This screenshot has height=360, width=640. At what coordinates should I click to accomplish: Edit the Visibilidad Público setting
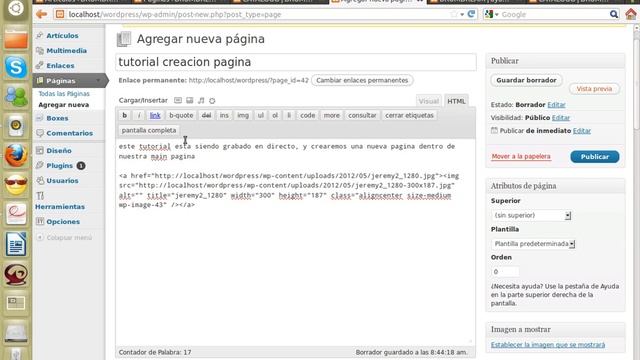pyautogui.click(x=561, y=118)
